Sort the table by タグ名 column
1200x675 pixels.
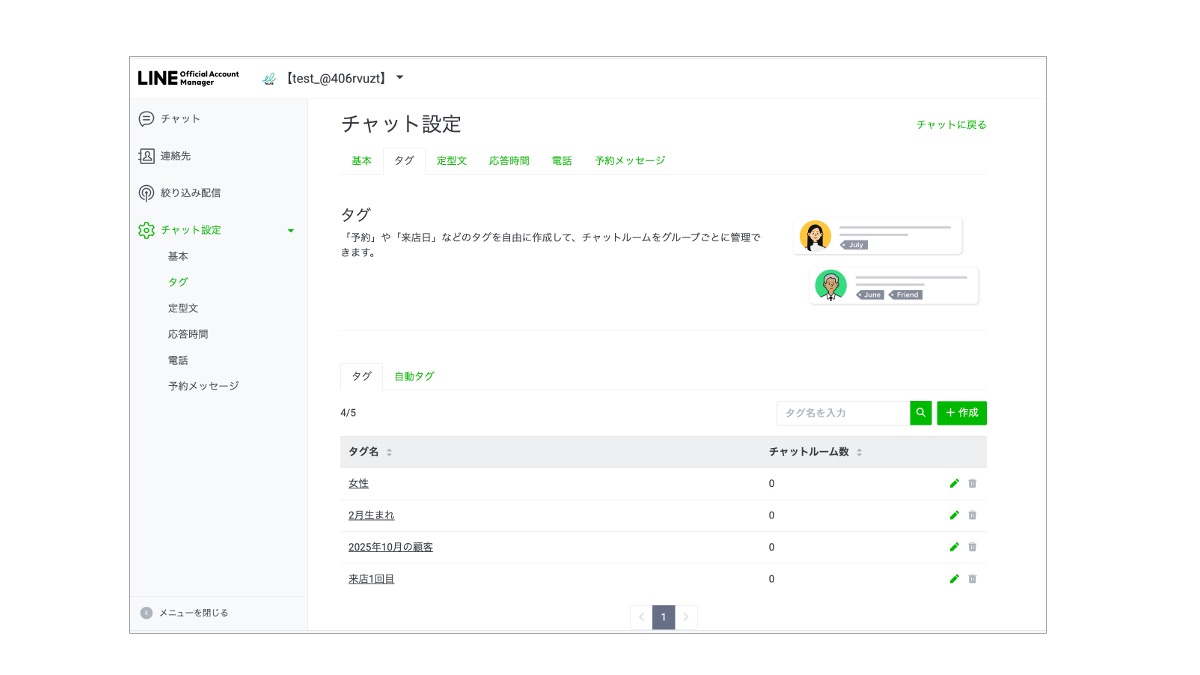(389, 452)
